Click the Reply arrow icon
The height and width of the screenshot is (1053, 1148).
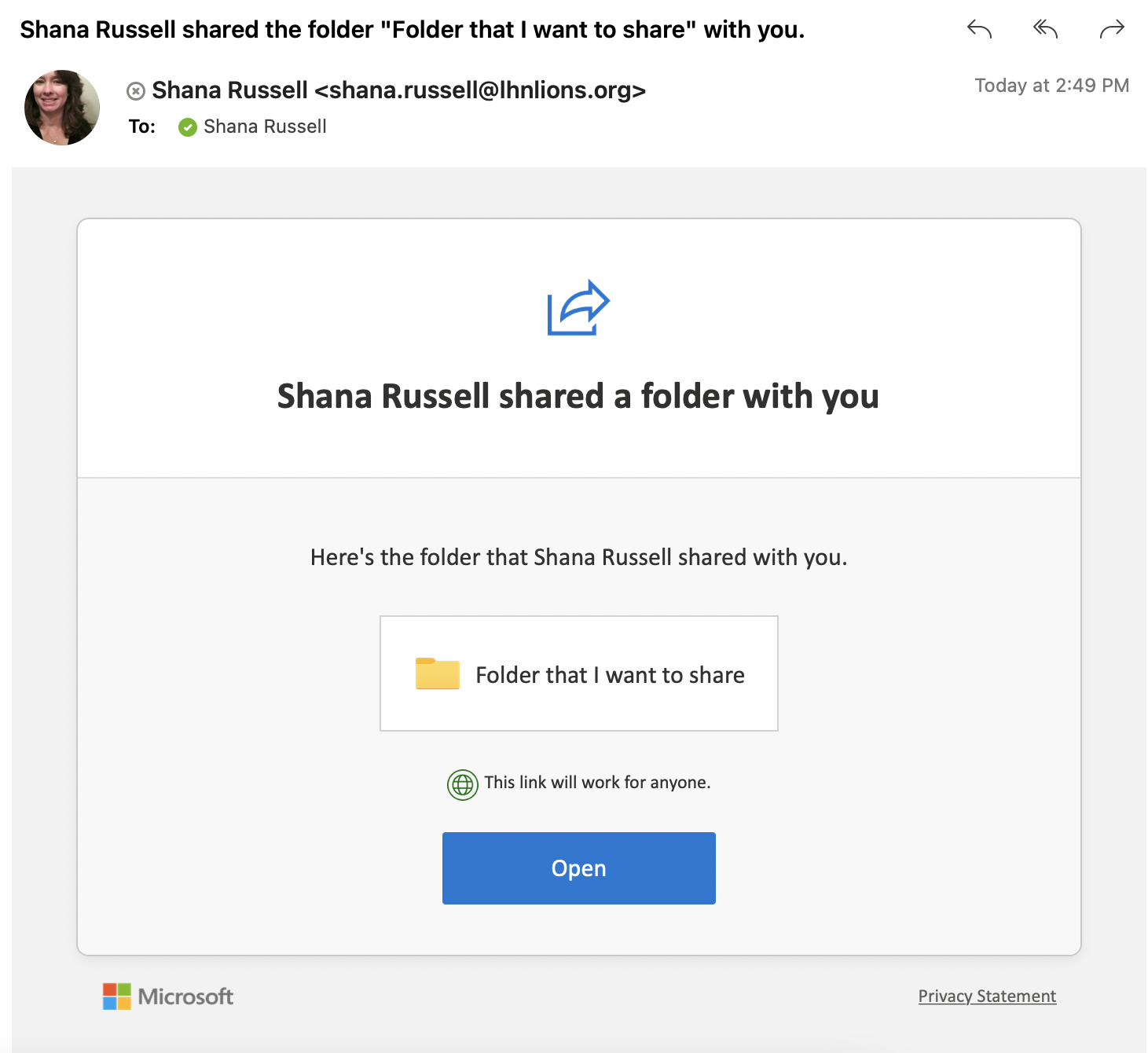(x=979, y=30)
